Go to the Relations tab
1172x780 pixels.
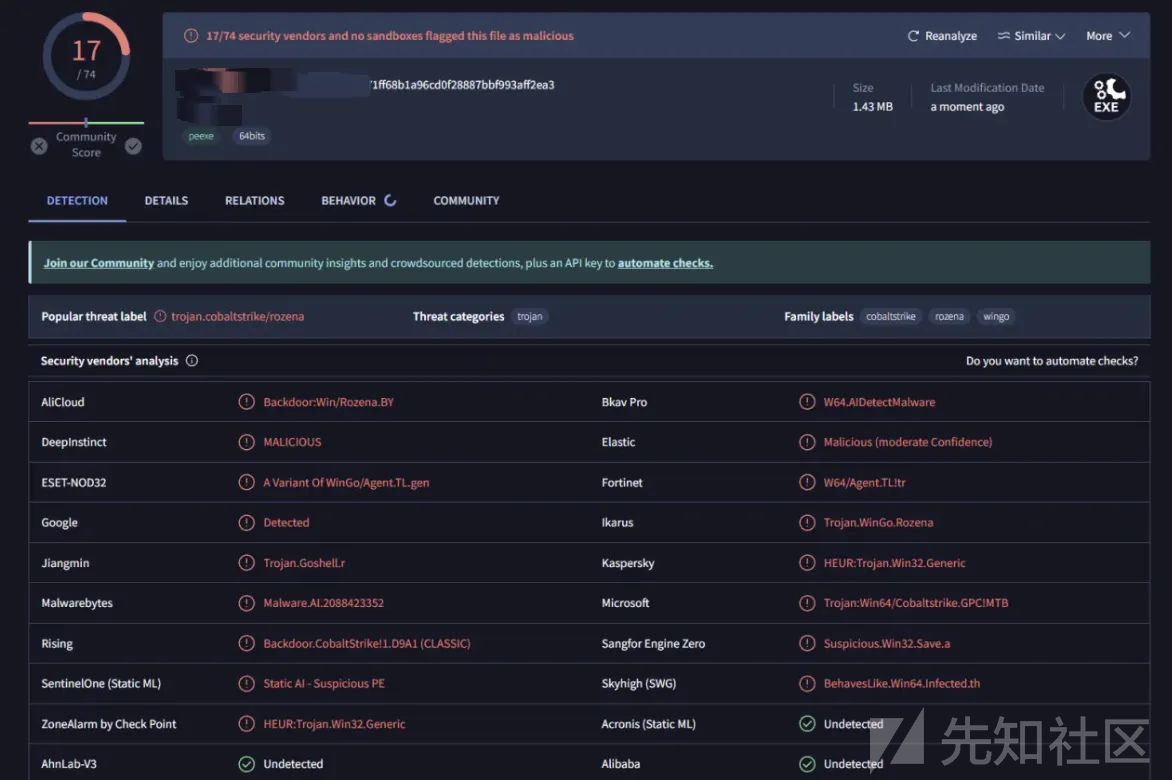point(255,200)
